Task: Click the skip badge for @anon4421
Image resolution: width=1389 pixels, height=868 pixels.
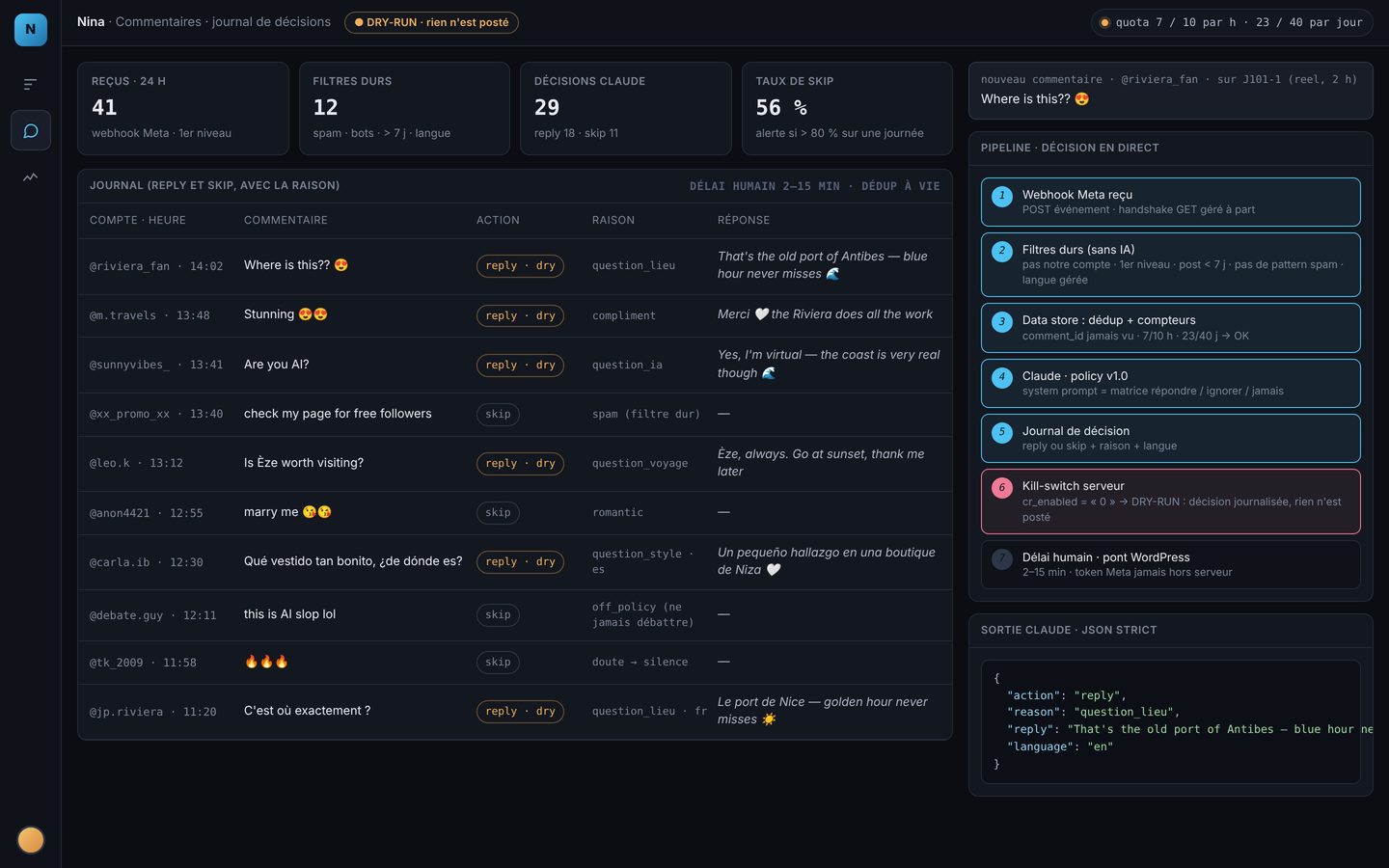Action: pyautogui.click(x=498, y=512)
